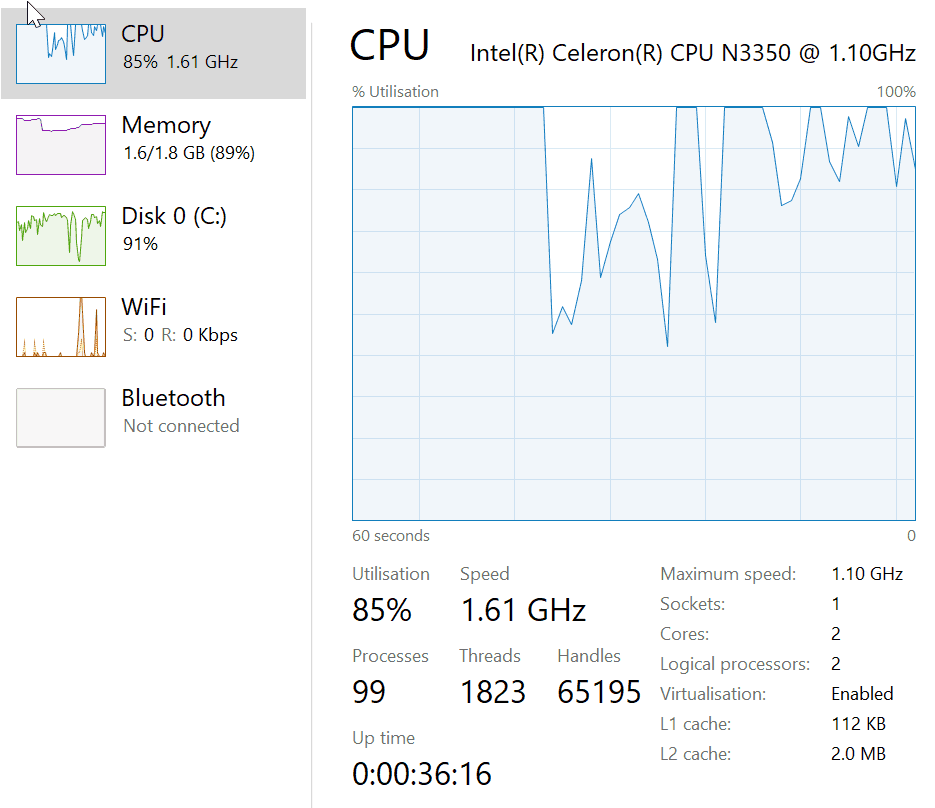
Task: Click the Intel Celeron N3350 processor name
Action: (x=692, y=53)
